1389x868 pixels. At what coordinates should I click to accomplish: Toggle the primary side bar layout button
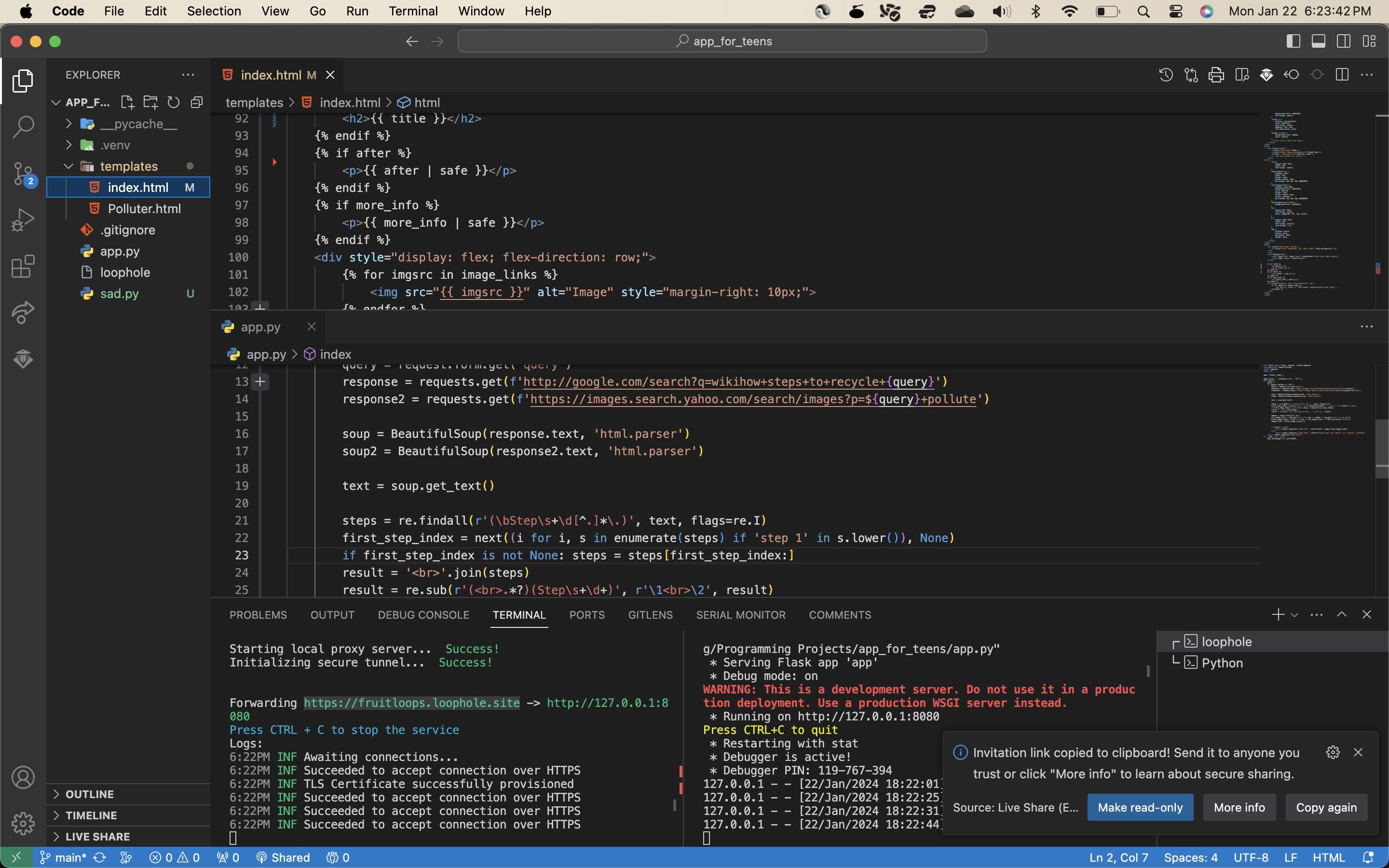tap(1293, 41)
